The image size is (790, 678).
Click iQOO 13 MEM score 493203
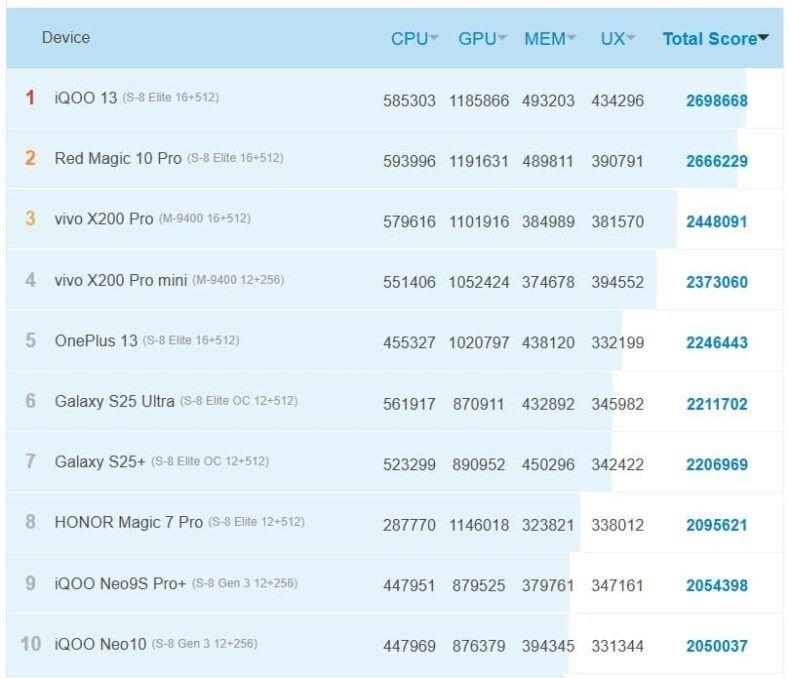click(x=548, y=101)
